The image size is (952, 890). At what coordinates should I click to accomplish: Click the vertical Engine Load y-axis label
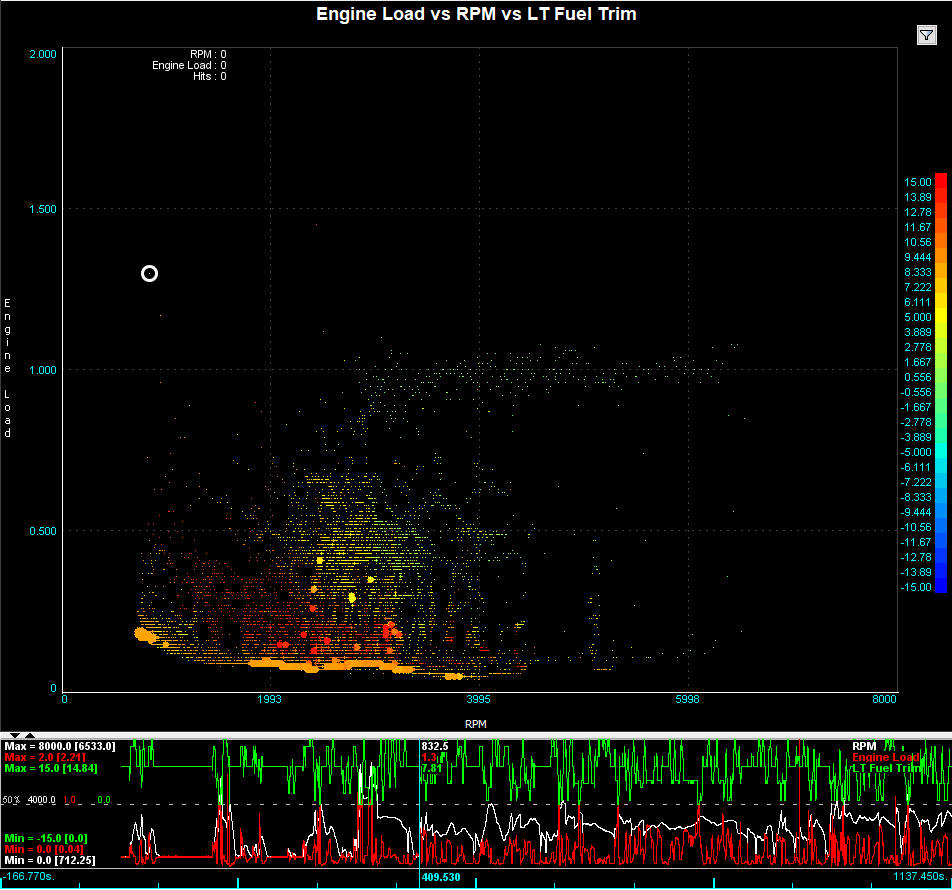click(8, 368)
